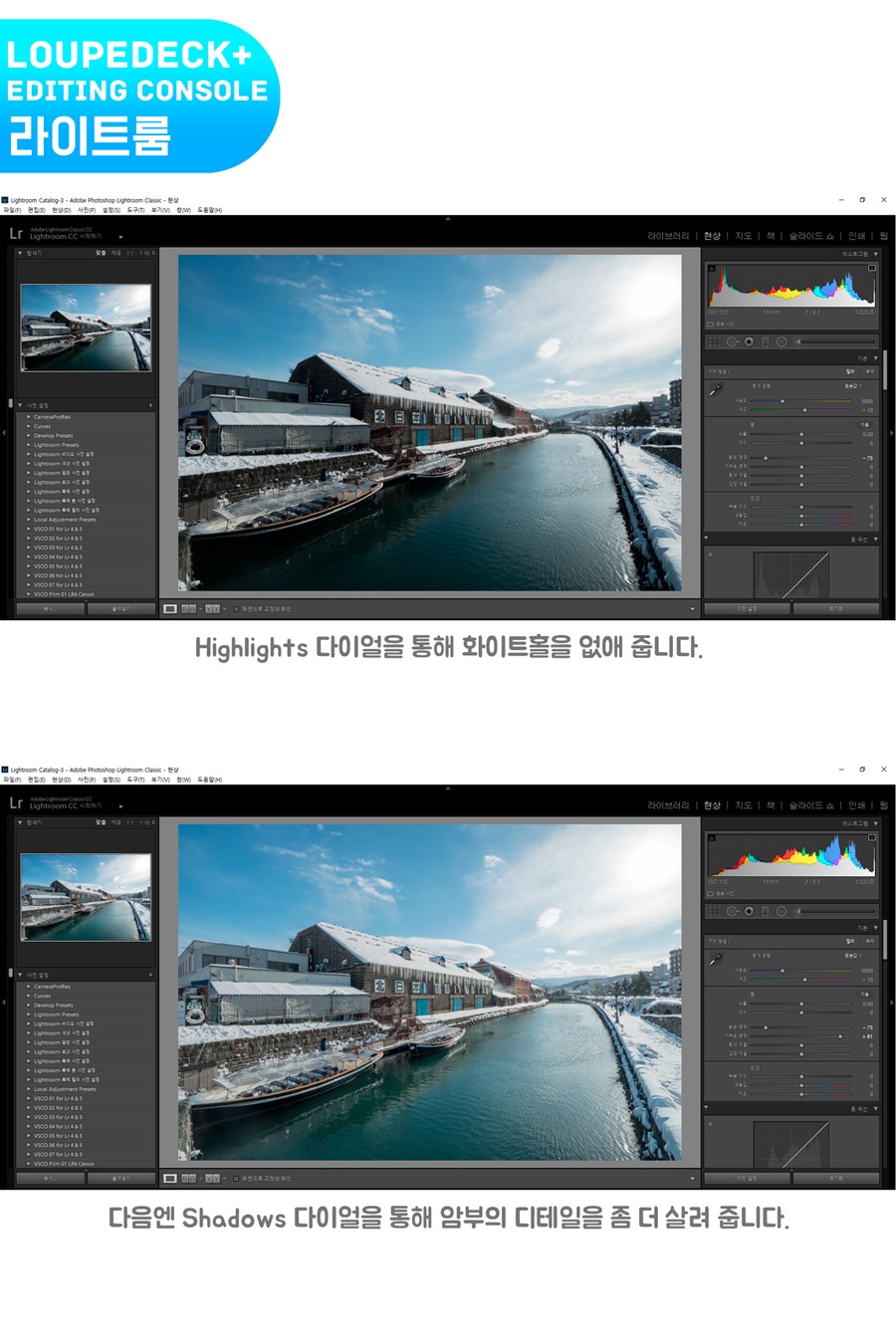
Task: Click Y|Y before/after view icon in lower window
Action: [212, 1178]
